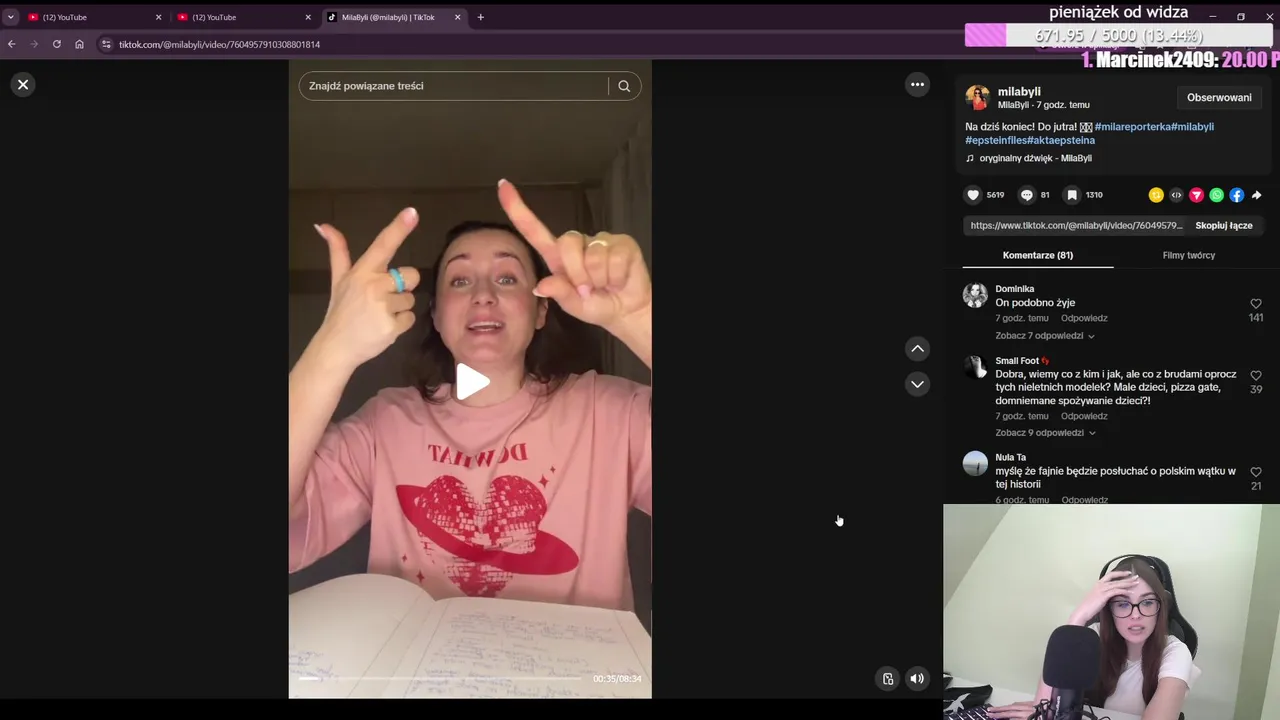The width and height of the screenshot is (1280, 720).
Task: Bookmark the video with the save icon
Action: point(1071,195)
